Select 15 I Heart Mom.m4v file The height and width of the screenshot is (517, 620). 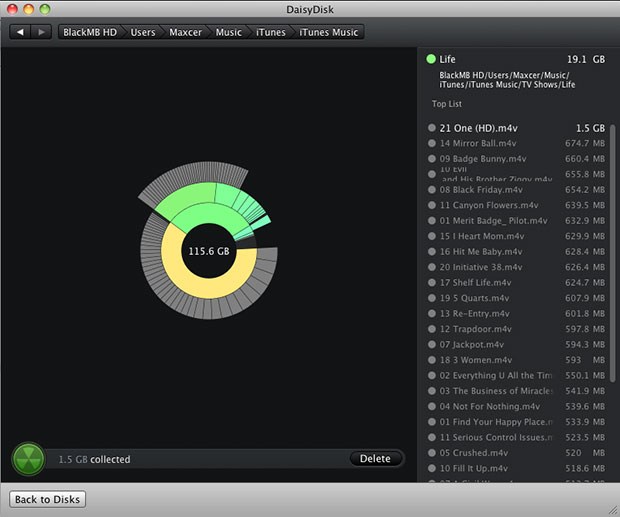point(516,236)
